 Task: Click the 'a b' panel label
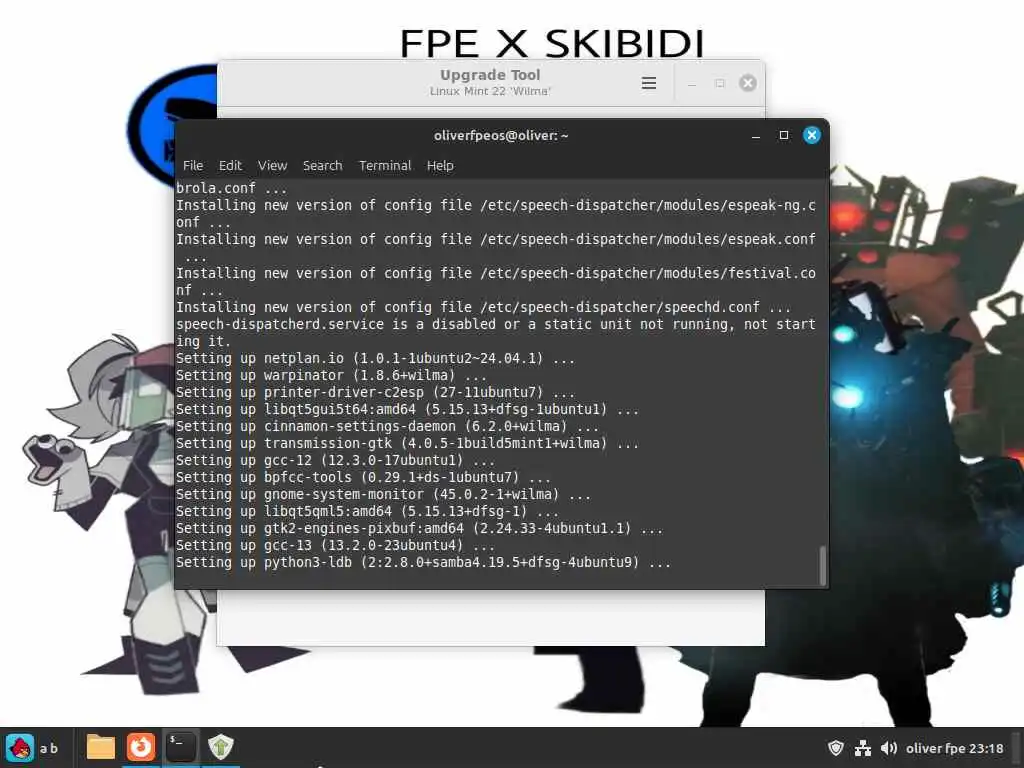49,748
